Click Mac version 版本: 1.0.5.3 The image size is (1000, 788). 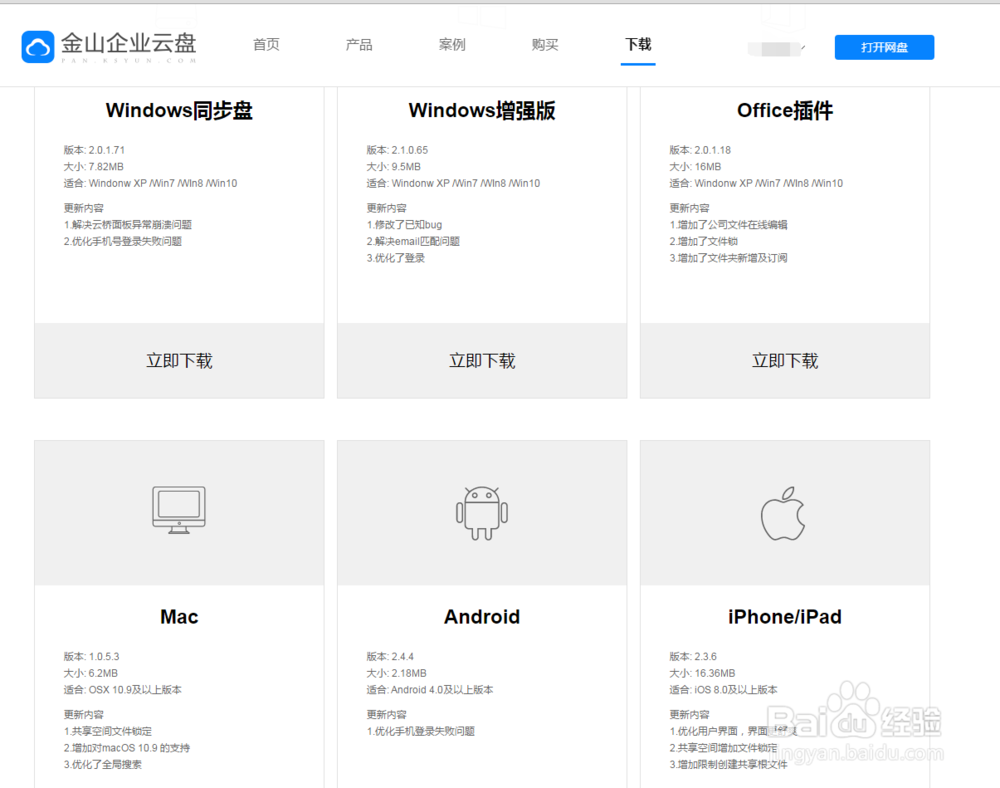pyautogui.click(x=91, y=656)
